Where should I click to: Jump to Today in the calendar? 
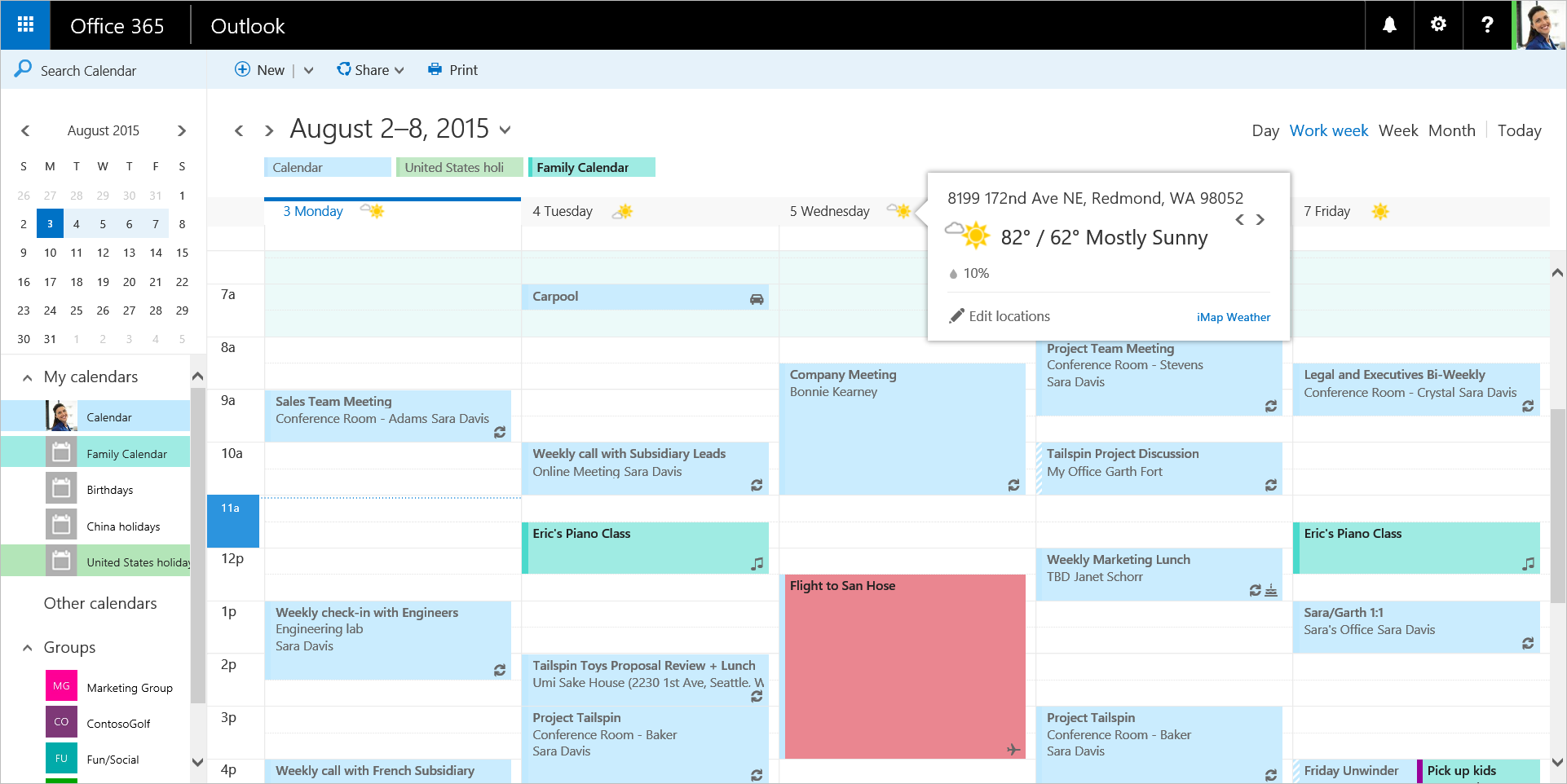pos(1519,130)
